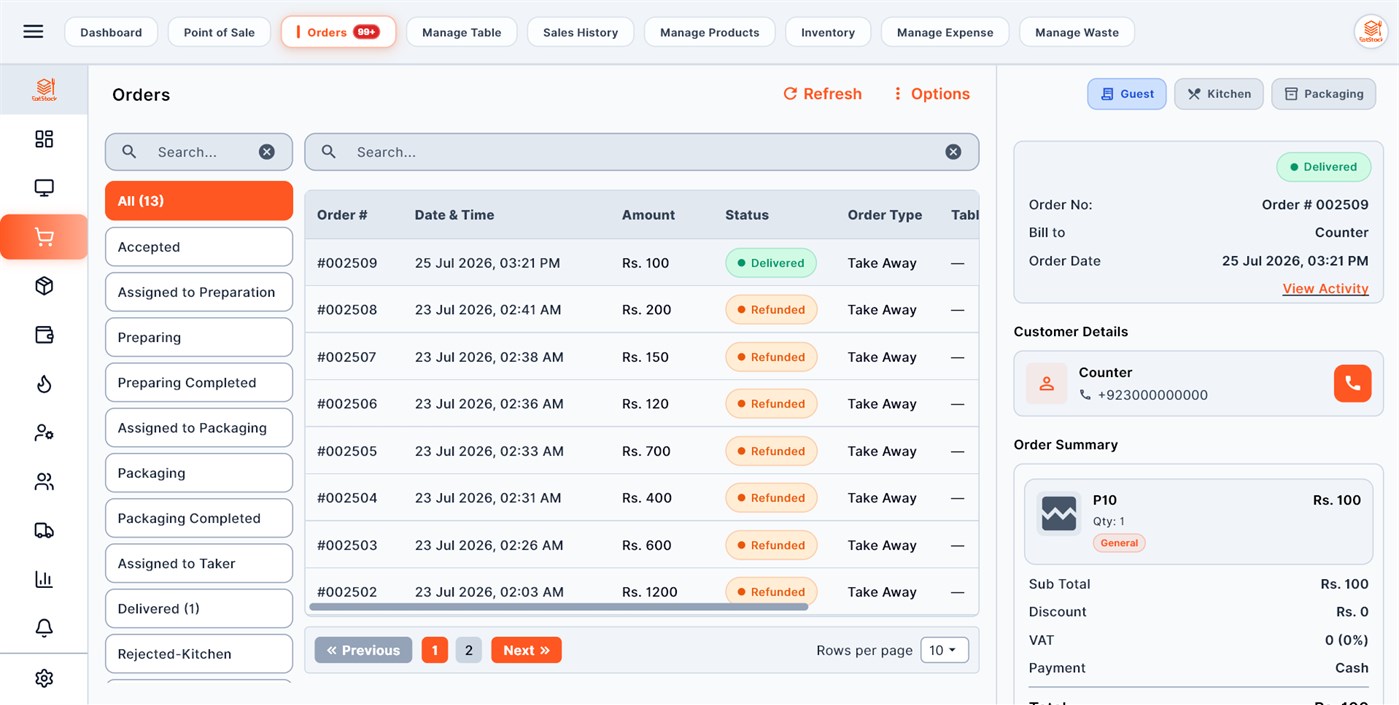Viewport: 1399px width, 705px height.
Task: Open the people group icon in sidebar
Action: click(x=44, y=482)
